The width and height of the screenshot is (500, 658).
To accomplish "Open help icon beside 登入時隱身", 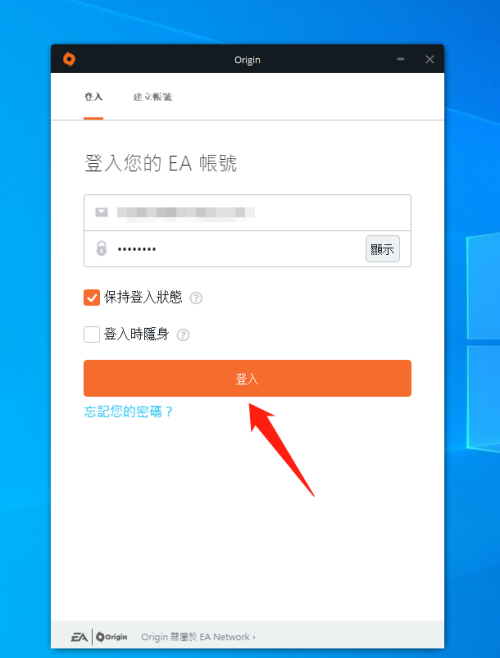I will pyautogui.click(x=183, y=335).
